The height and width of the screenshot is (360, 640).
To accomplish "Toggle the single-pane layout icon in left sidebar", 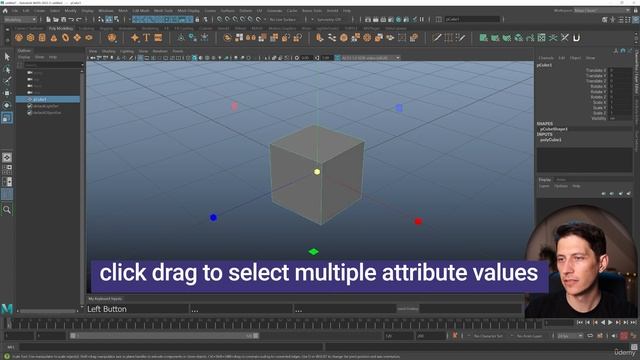I will (x=7, y=158).
